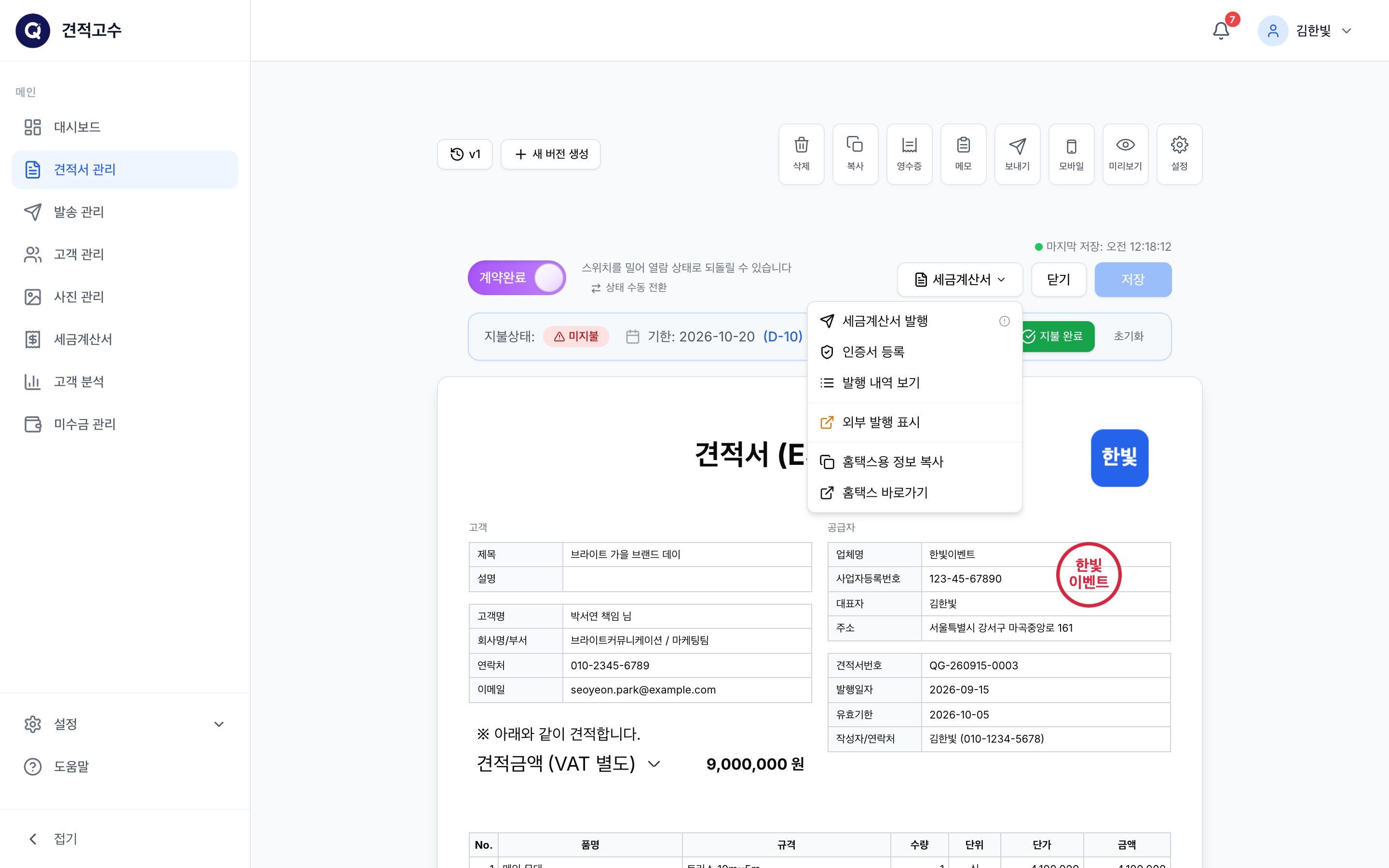Viewport: 1389px width, 868px height.
Task: Open the 모바일 phone view
Action: coord(1071,154)
